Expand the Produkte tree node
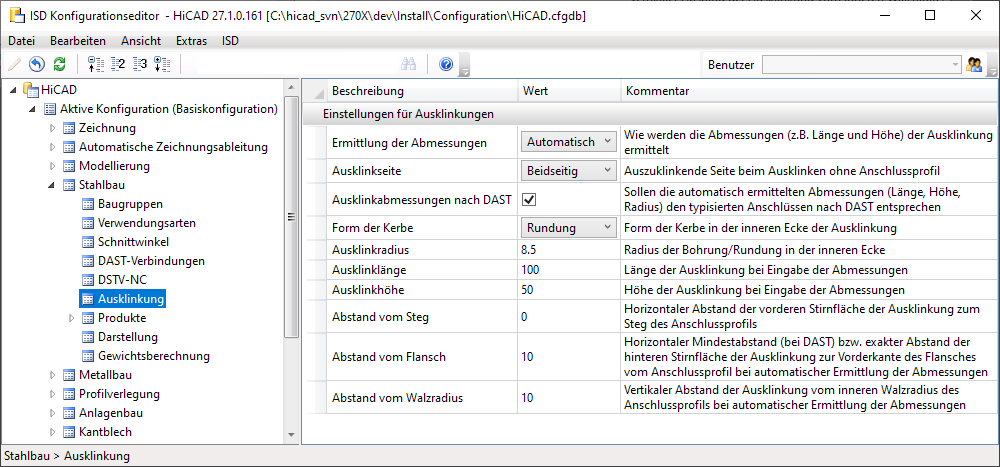Screen dimensions: 1000x467 [71, 318]
